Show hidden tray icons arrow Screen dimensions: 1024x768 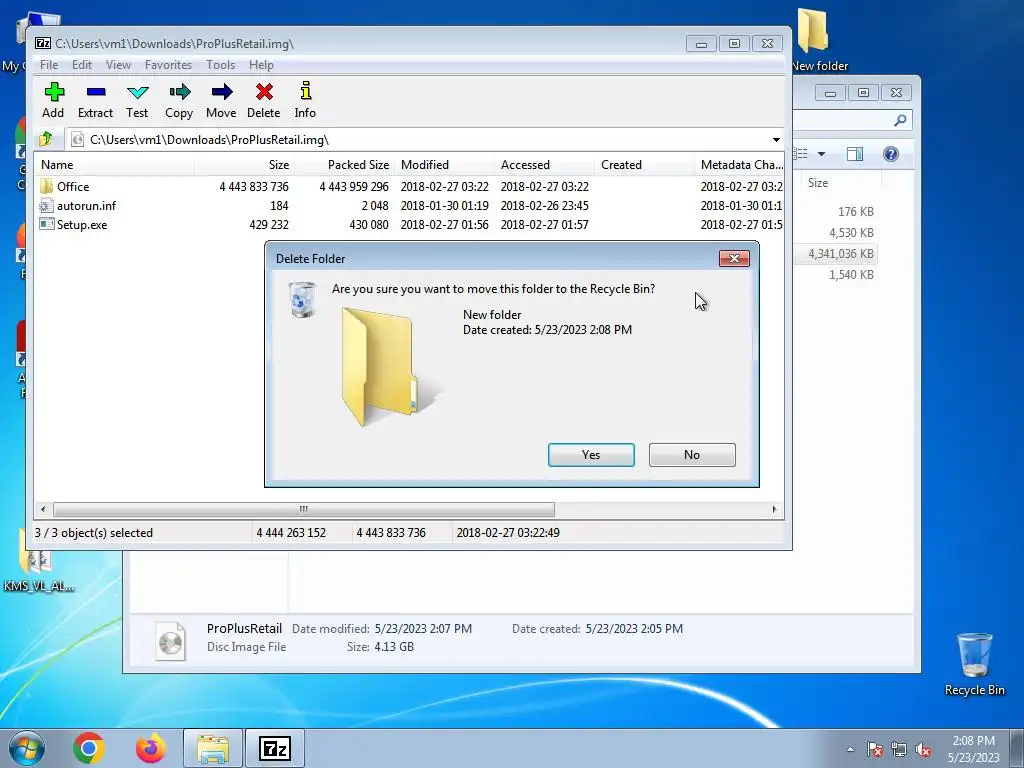pyautogui.click(x=850, y=749)
